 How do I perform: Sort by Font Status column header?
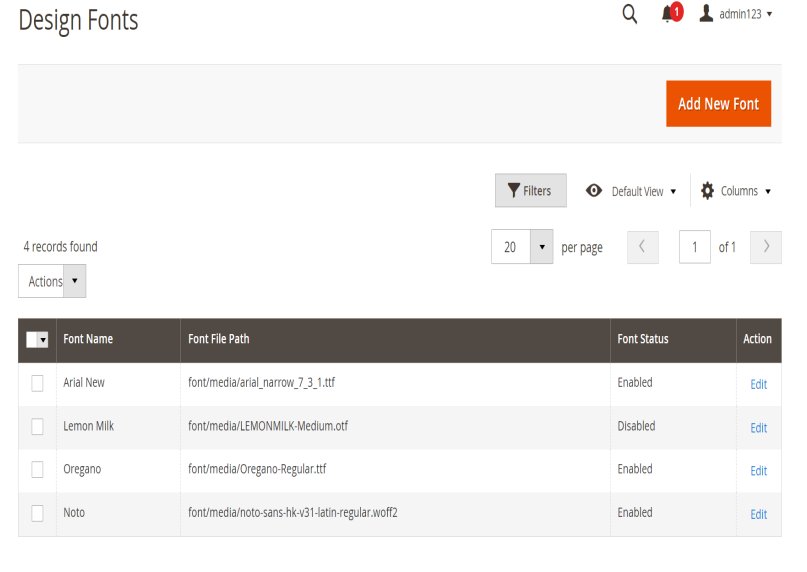(643, 339)
